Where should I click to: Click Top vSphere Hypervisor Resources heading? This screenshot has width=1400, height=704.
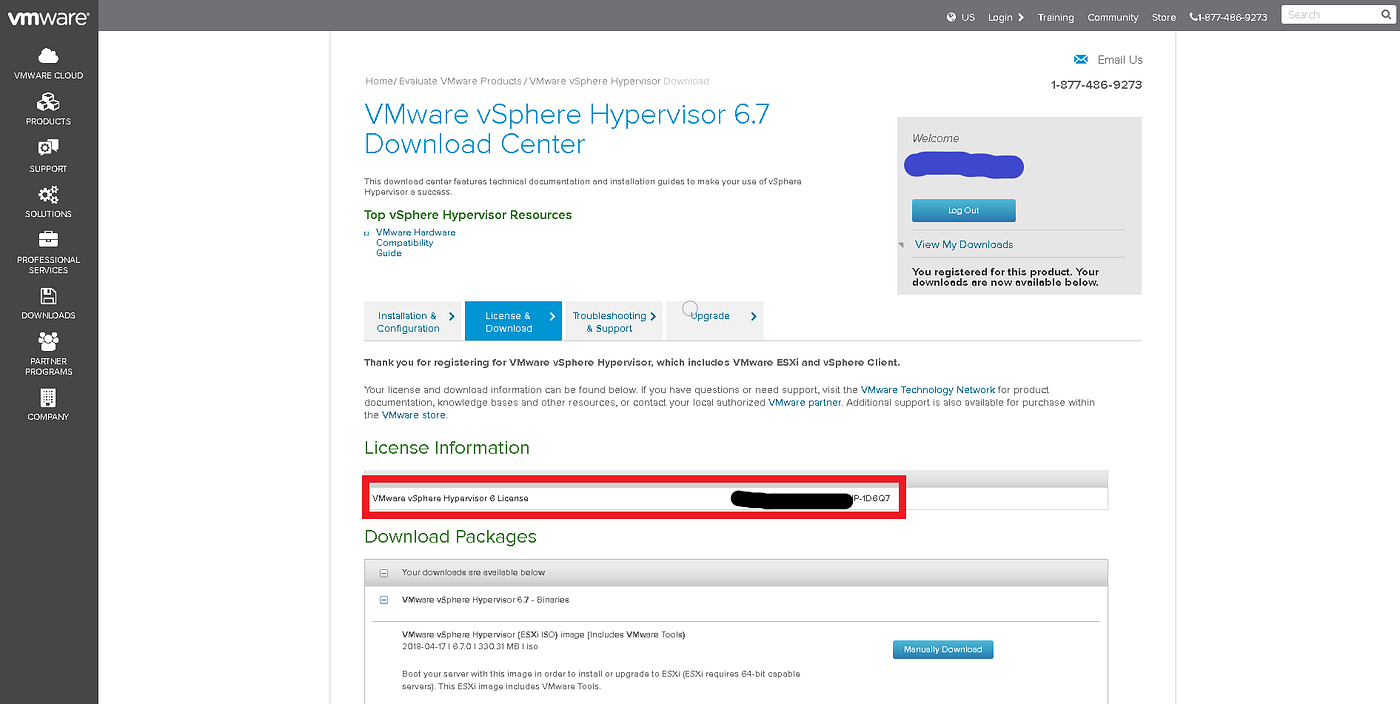(x=468, y=215)
